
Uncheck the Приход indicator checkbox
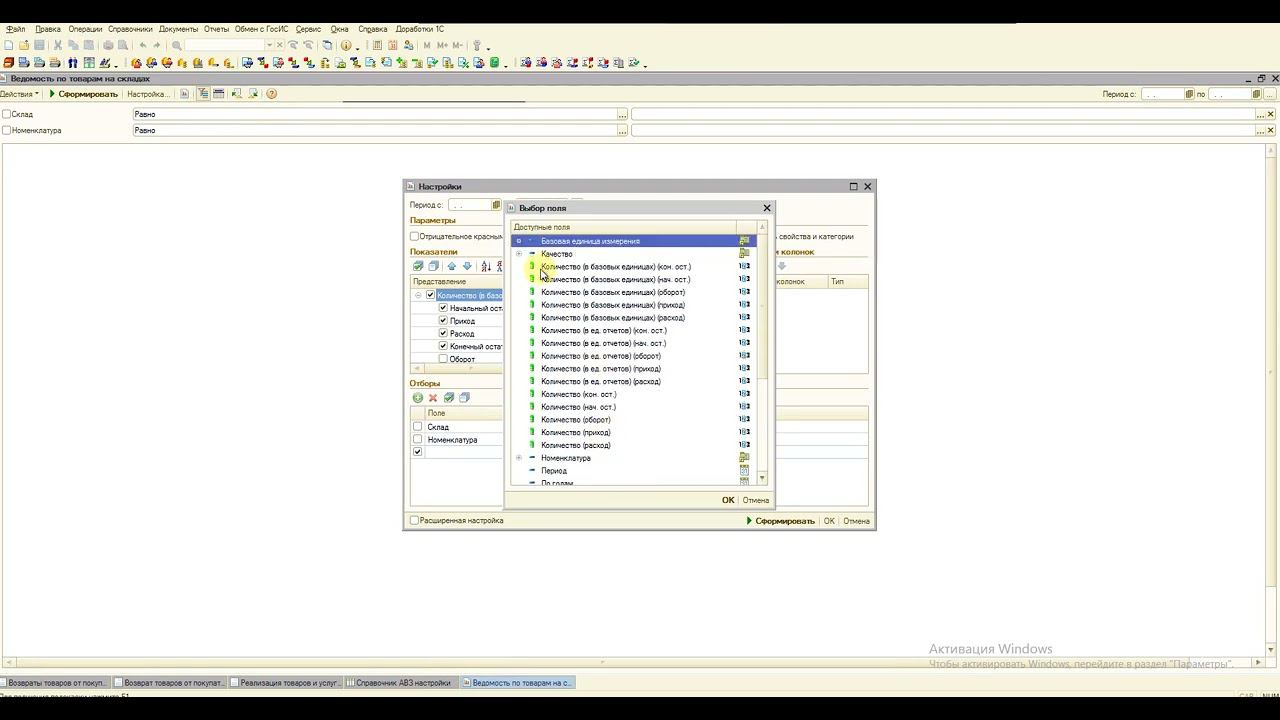coord(443,321)
